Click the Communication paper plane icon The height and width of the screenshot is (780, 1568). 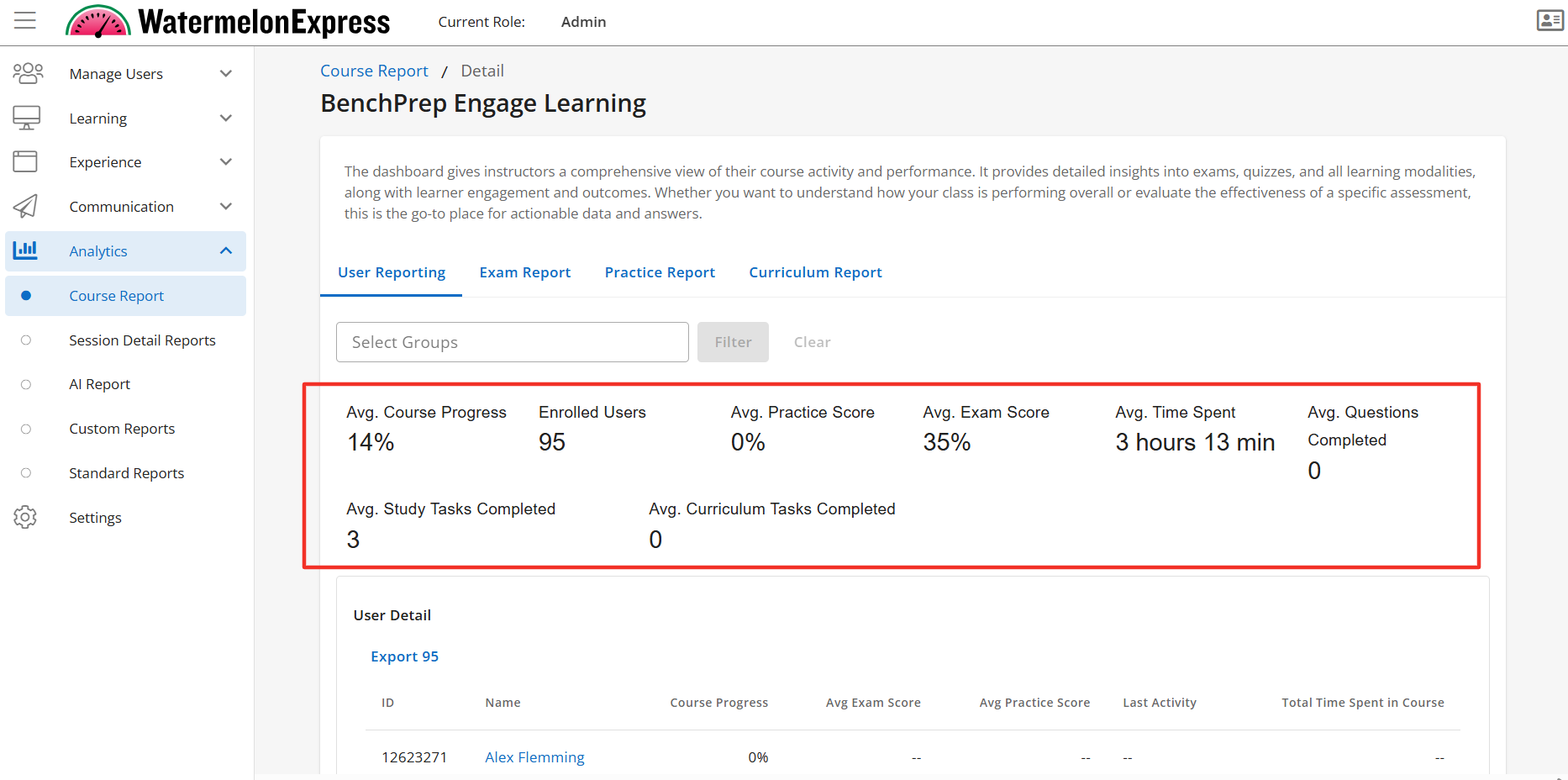point(25,206)
